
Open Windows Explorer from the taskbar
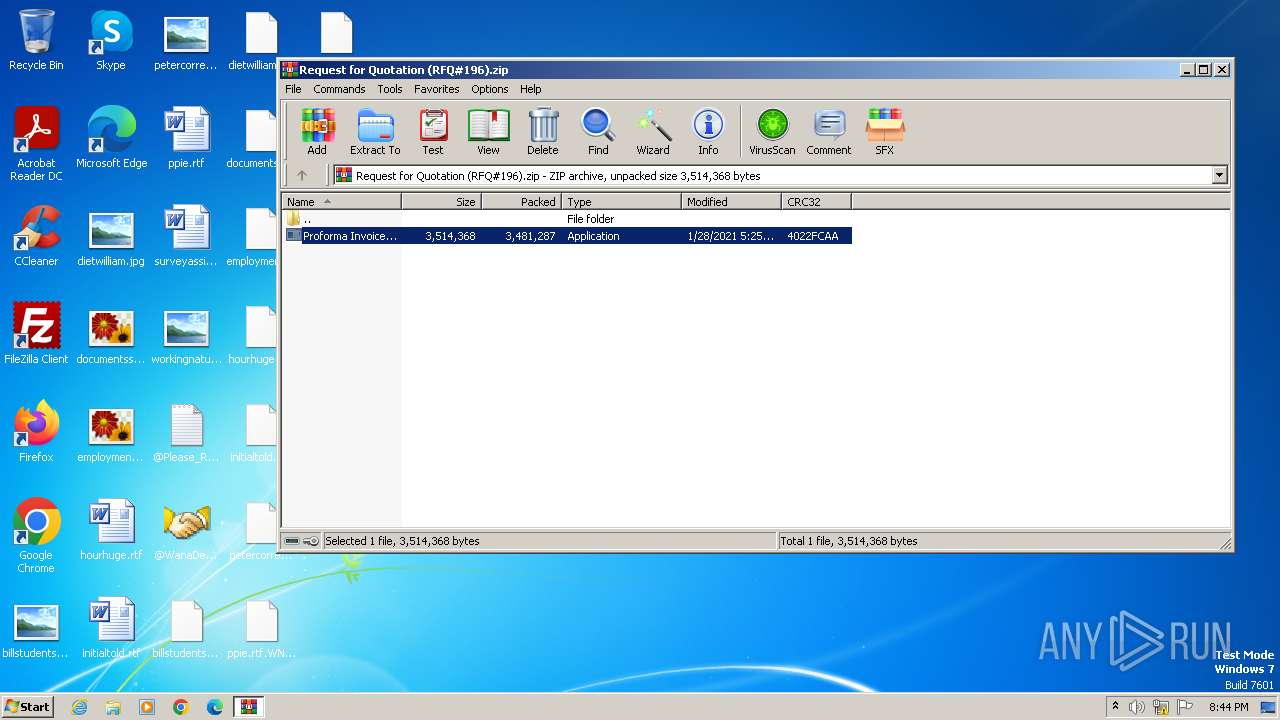tap(113, 707)
